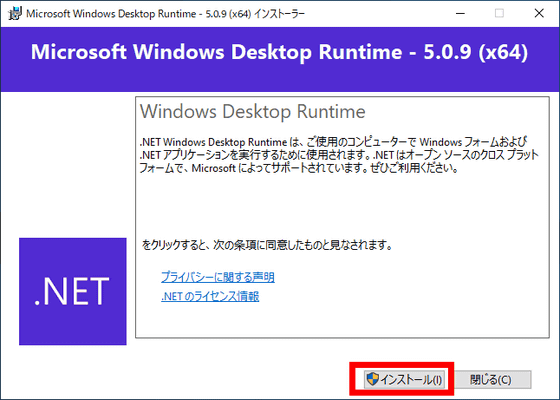
Task: Click the window title bar caption text
Action: point(165,14)
